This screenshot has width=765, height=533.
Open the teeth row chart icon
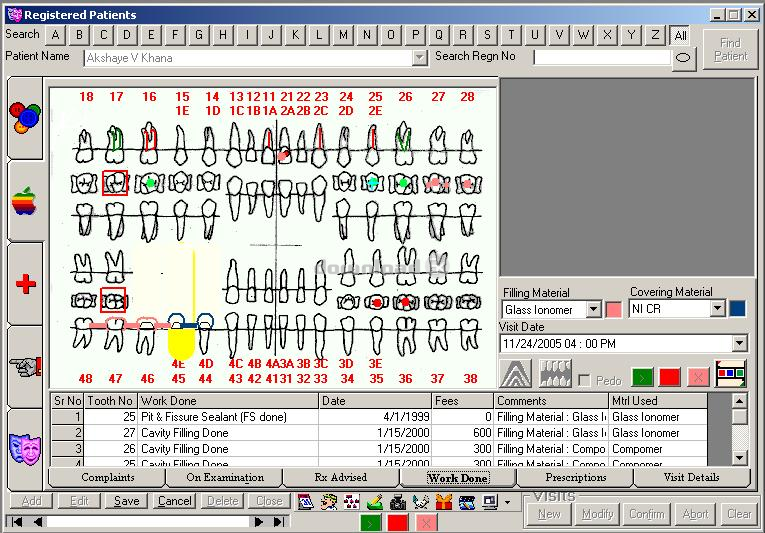(x=555, y=374)
